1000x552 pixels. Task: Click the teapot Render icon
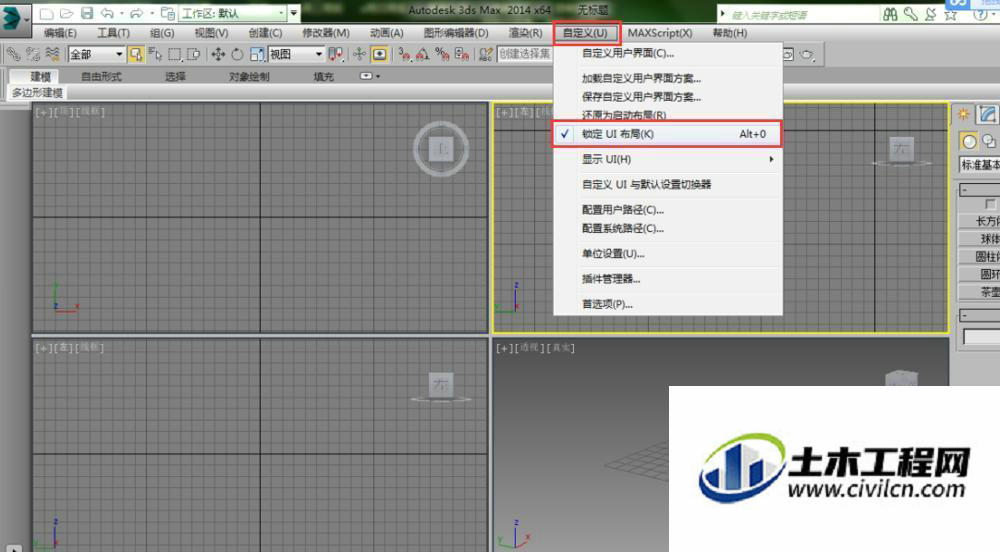807,55
